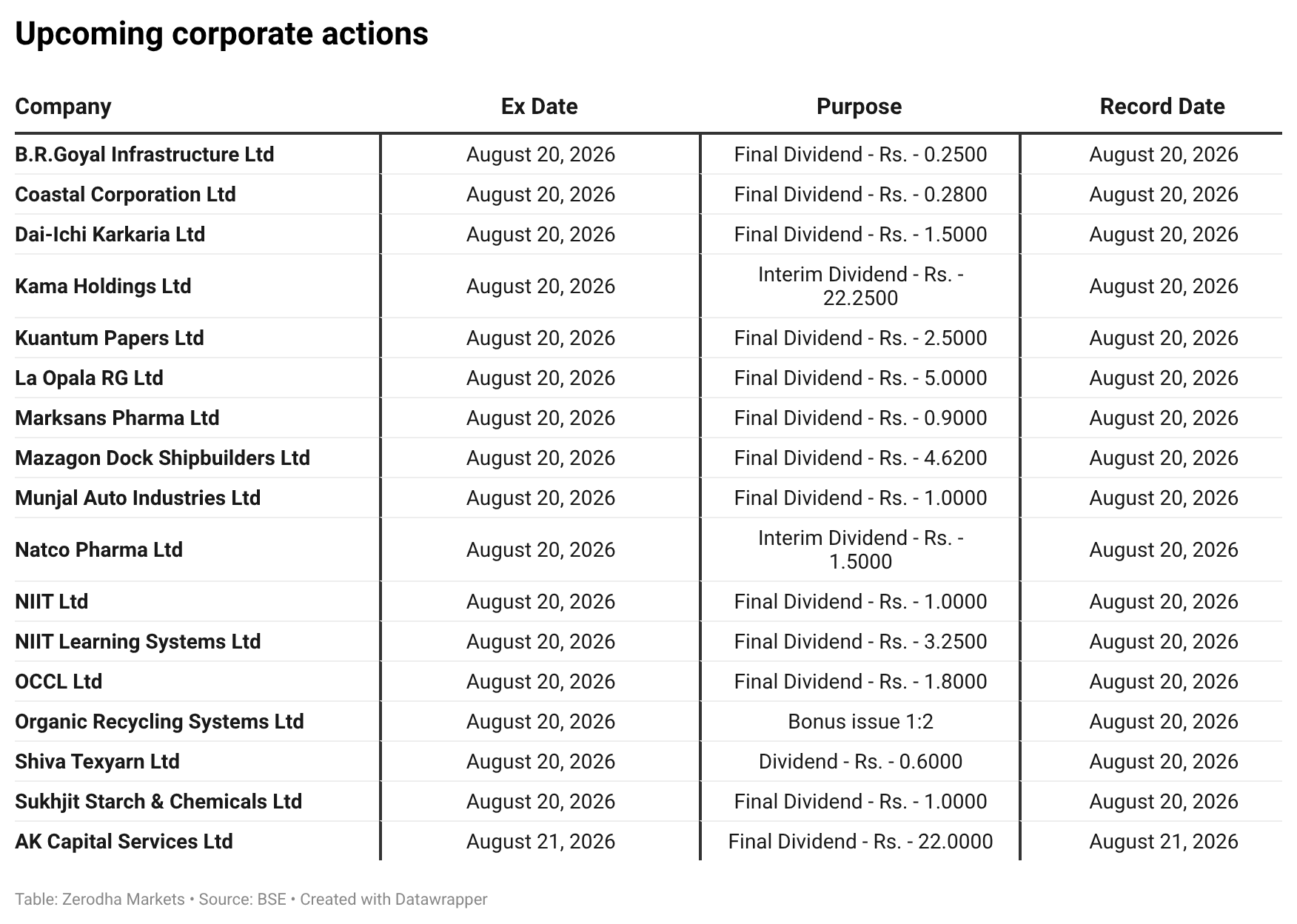This screenshot has width=1297, height=924.
Task: Click AK Capital ex date August 21, 2026
Action: (x=540, y=842)
